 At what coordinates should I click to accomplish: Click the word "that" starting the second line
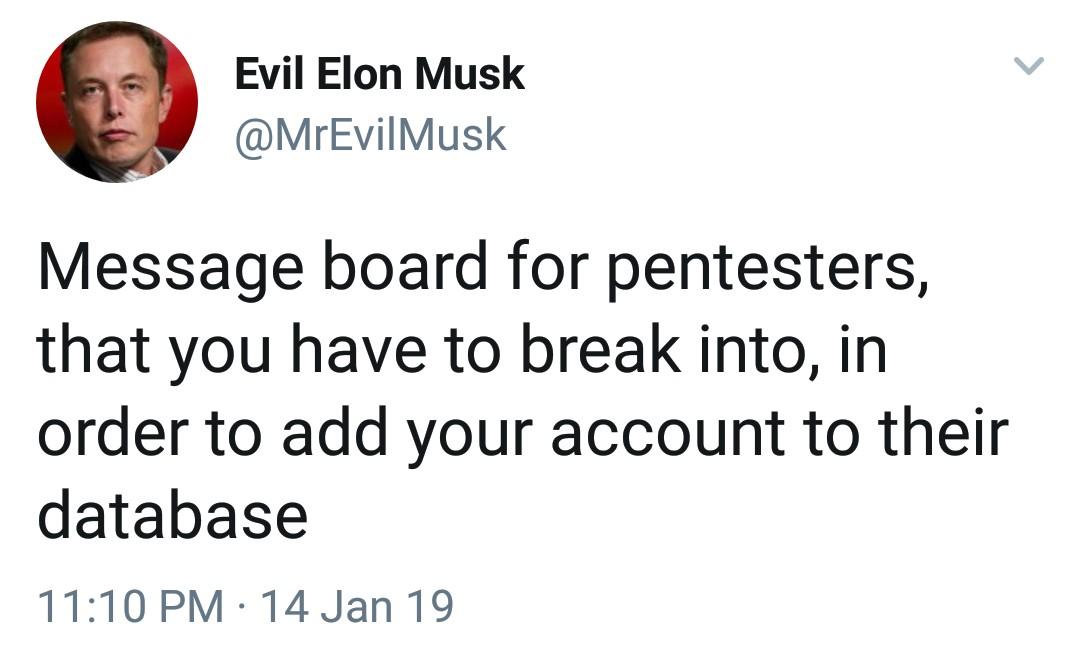pyautogui.click(x=93, y=350)
